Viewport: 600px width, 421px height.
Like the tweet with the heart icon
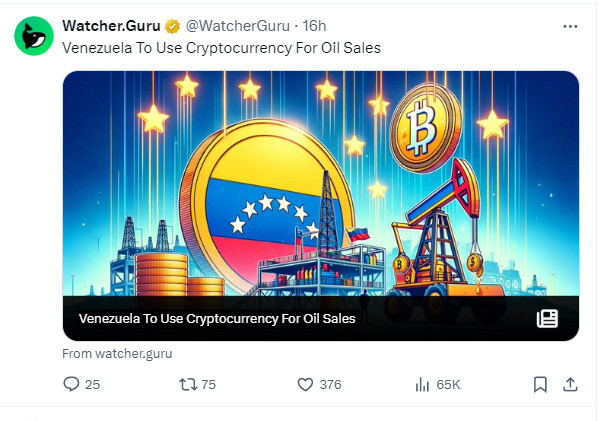coord(307,384)
